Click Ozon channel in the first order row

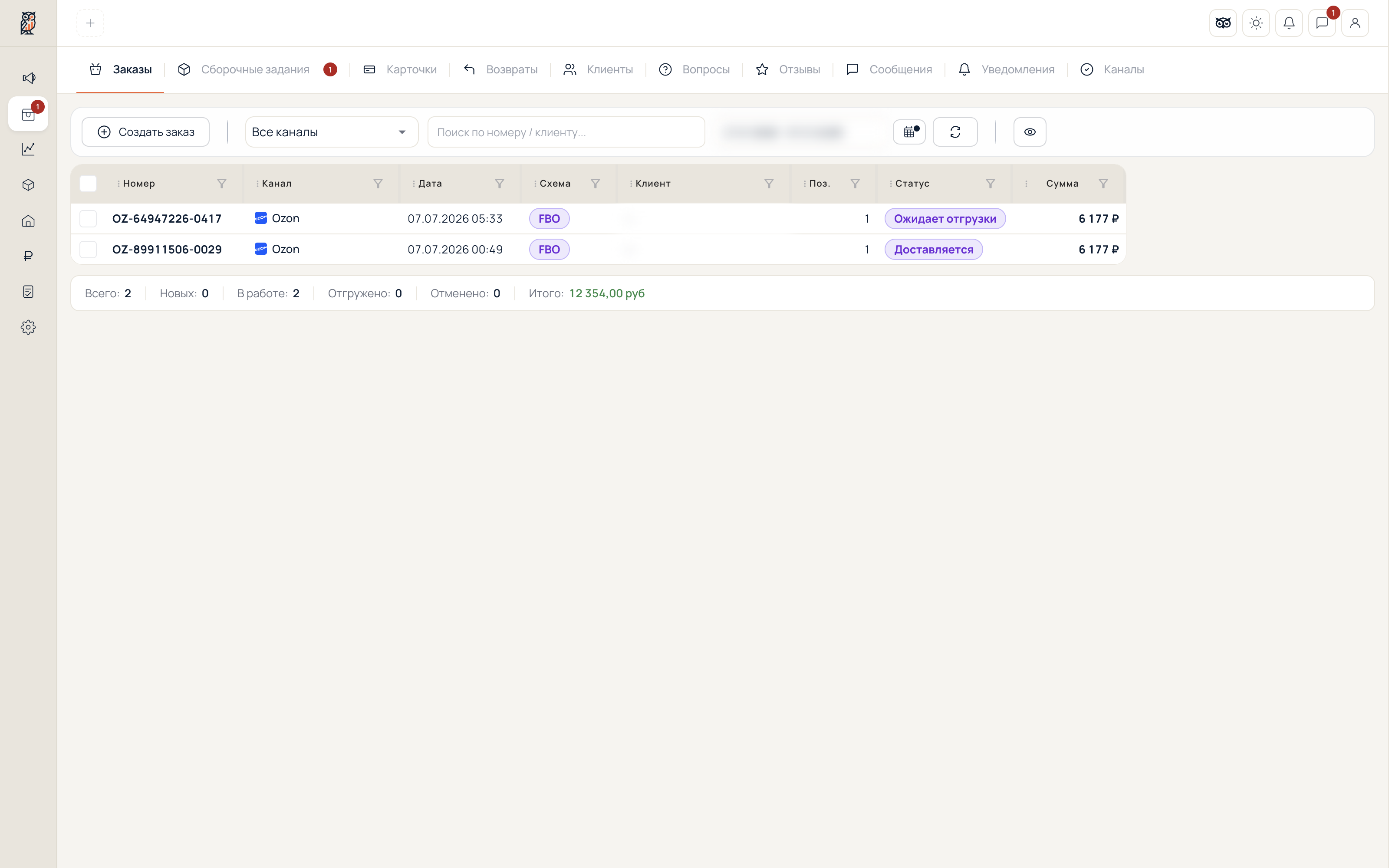277,218
